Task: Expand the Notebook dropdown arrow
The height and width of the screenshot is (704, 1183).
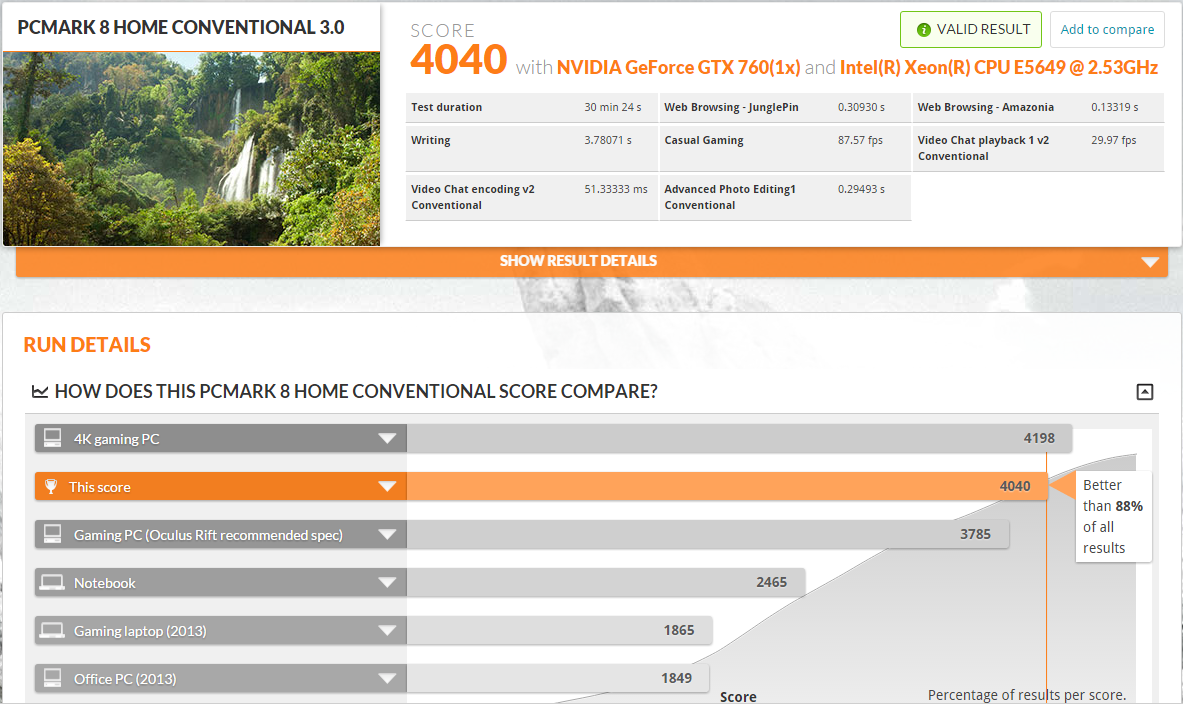Action: point(387,583)
